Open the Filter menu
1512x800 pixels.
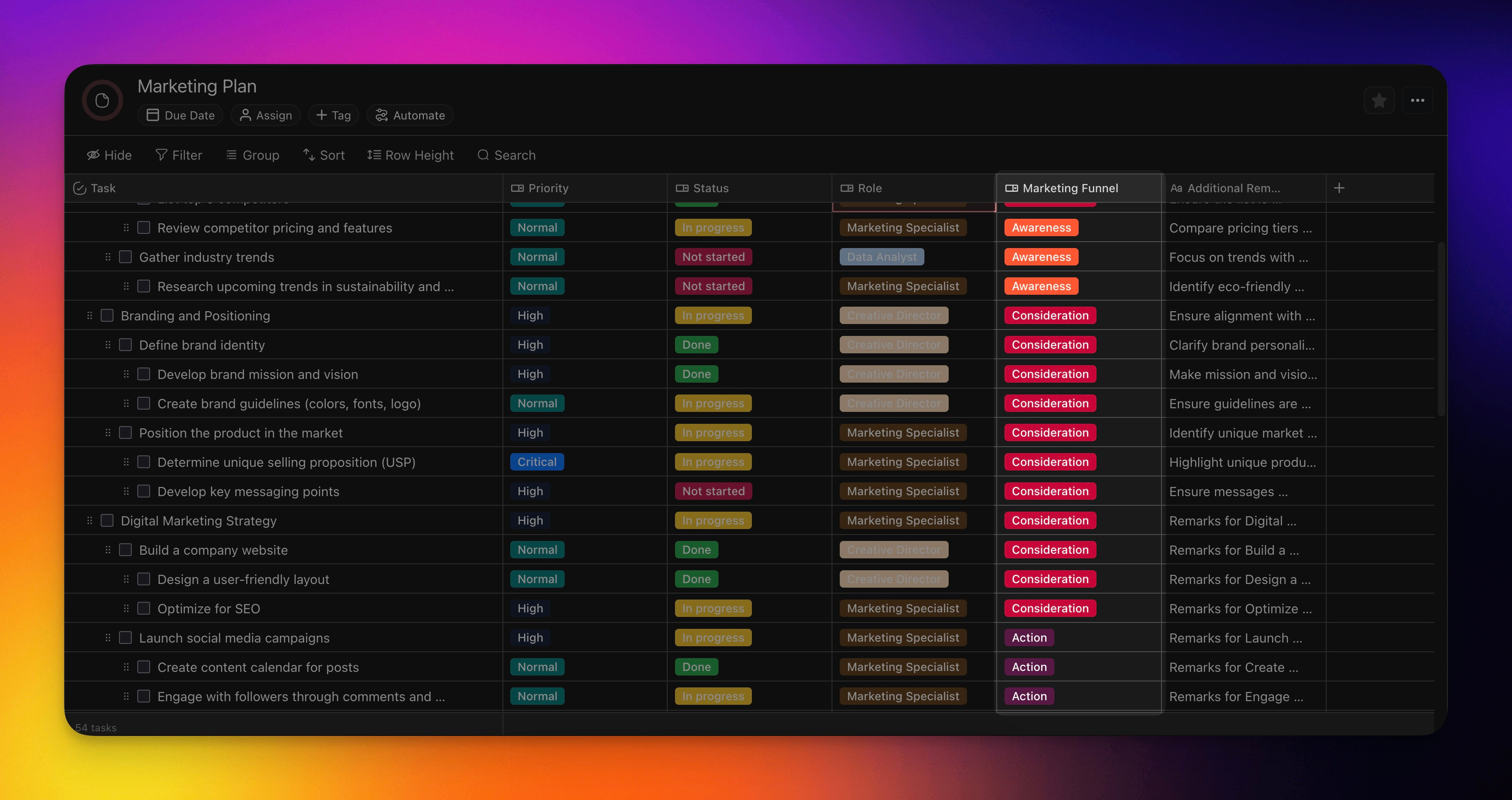[x=179, y=155]
